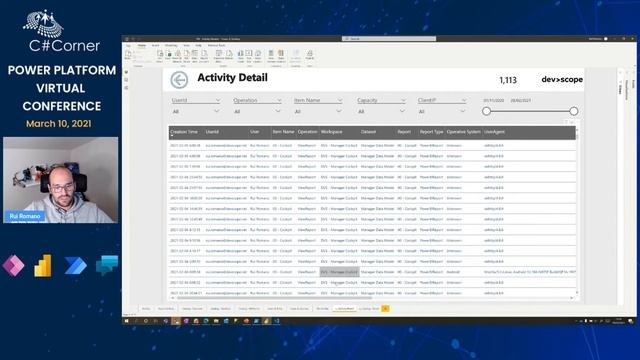
Task: Click the dev>scope logo
Action: coord(562,80)
